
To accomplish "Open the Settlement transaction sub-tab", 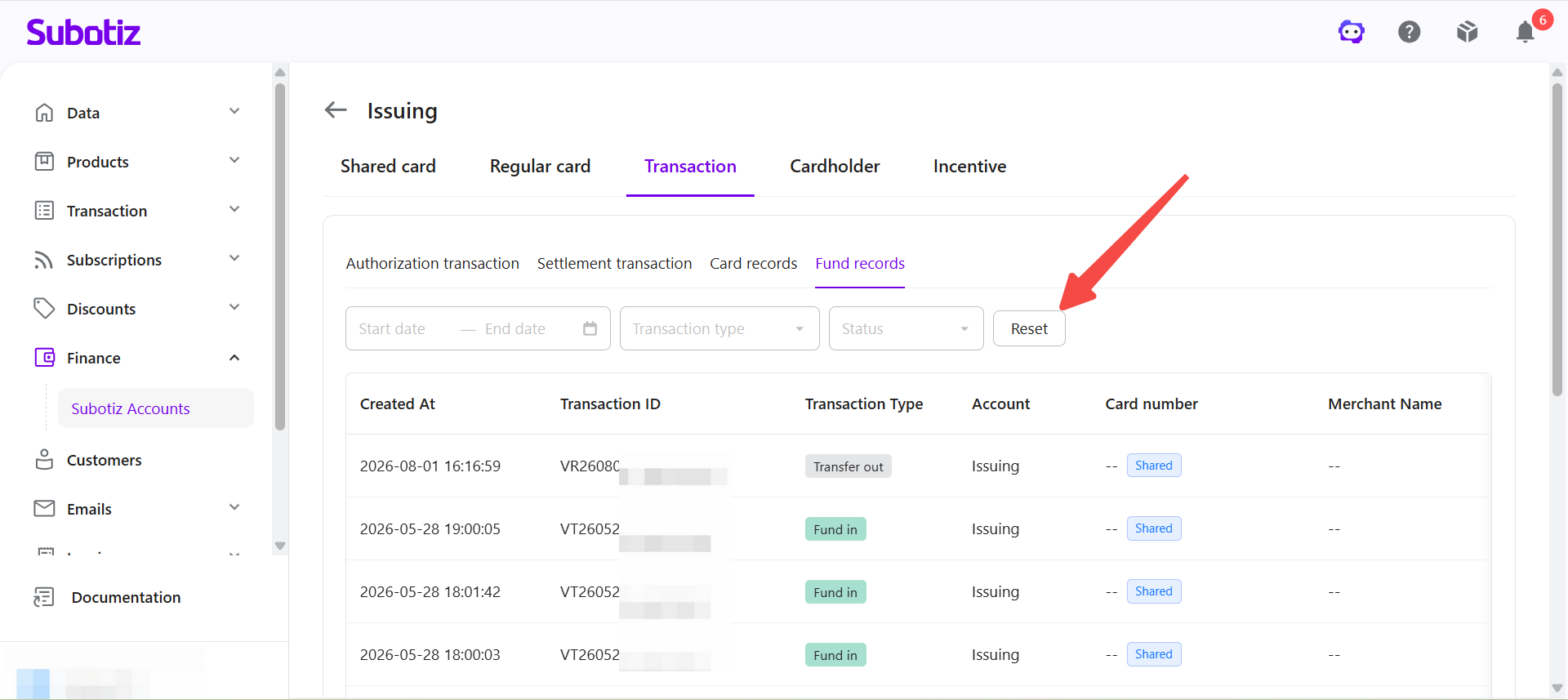I will pyautogui.click(x=614, y=263).
